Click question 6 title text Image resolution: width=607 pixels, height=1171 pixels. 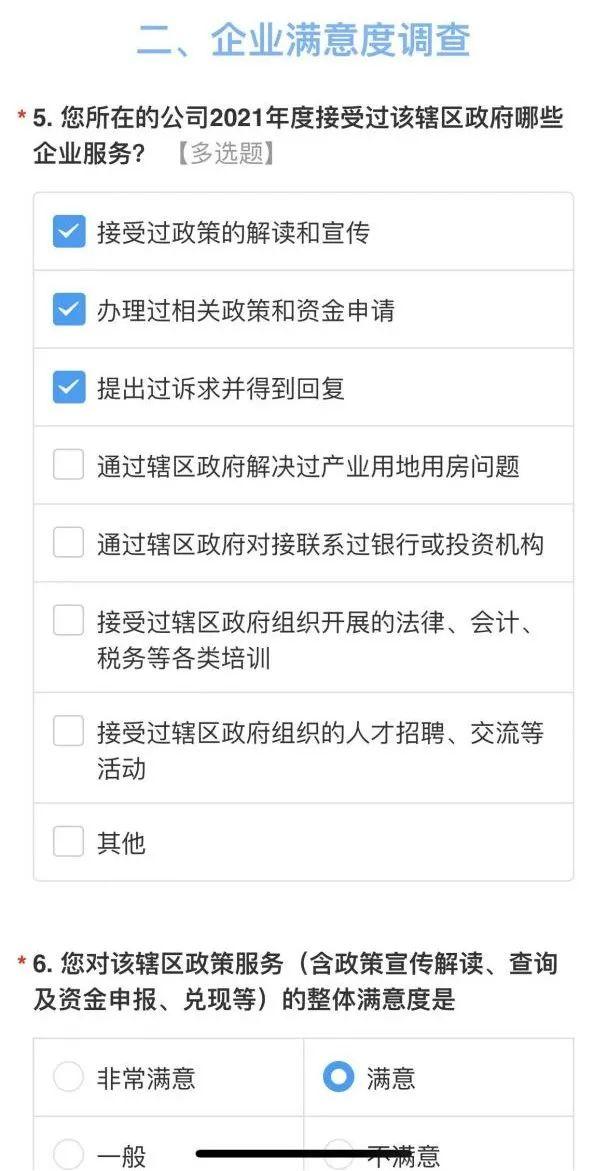295,981
